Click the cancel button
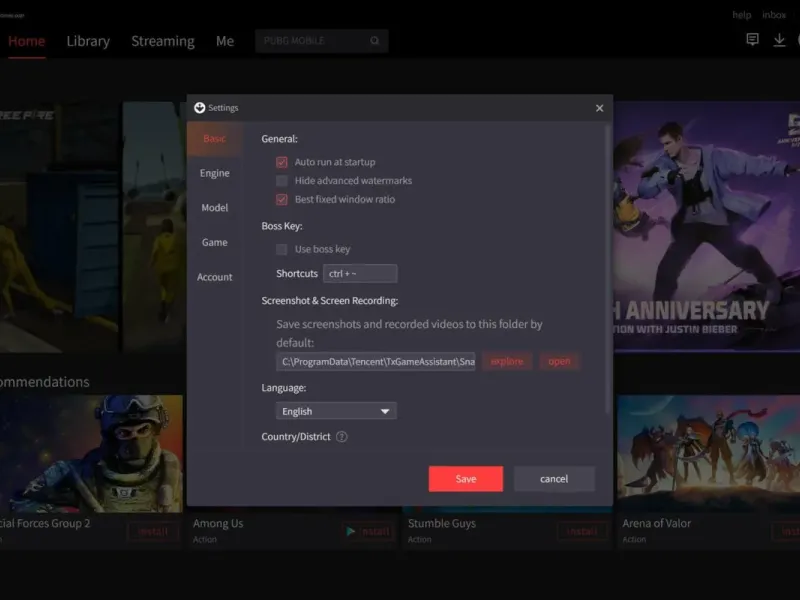The image size is (800, 600). coord(554,479)
